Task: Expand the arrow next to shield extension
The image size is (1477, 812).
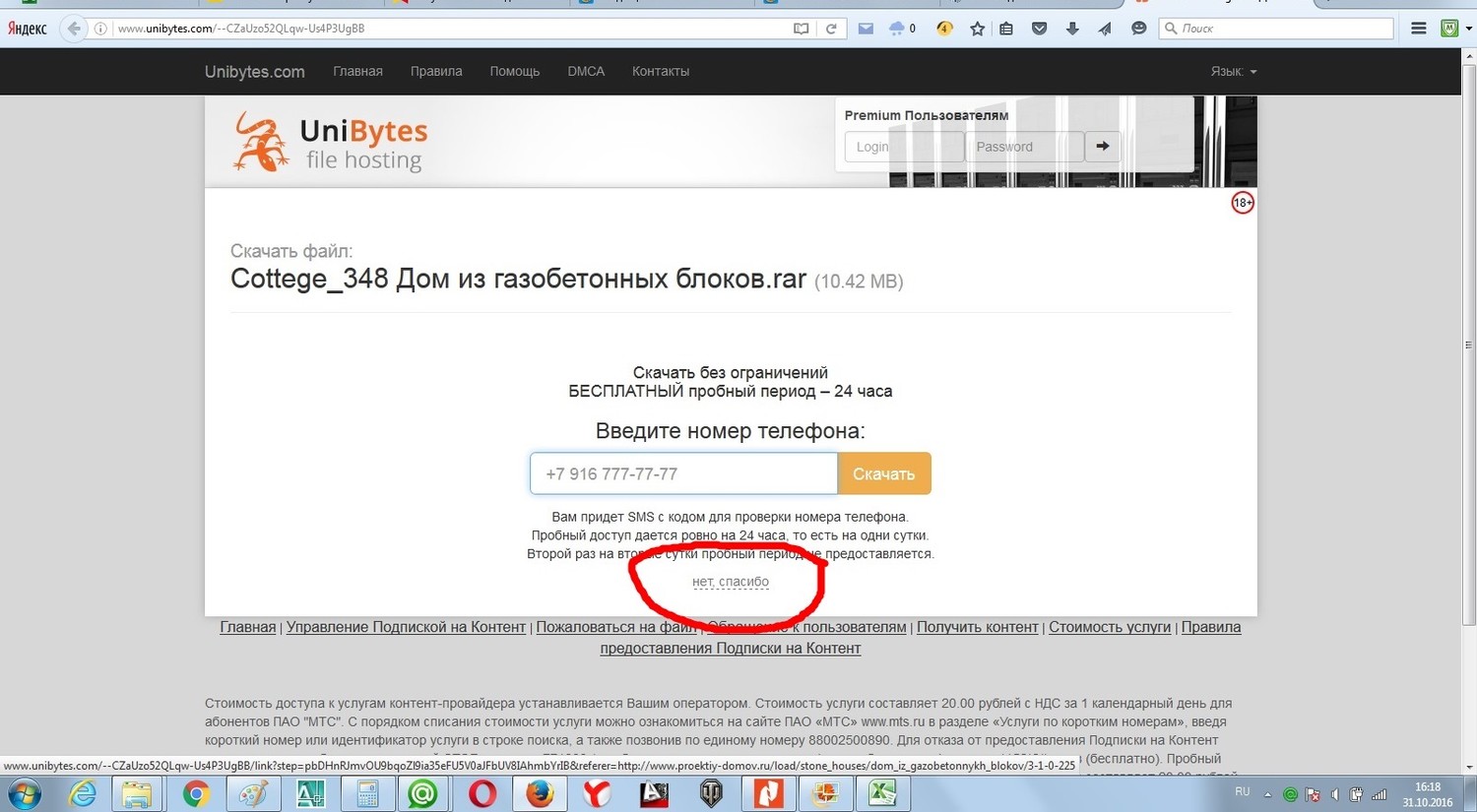Action: 1468,29
